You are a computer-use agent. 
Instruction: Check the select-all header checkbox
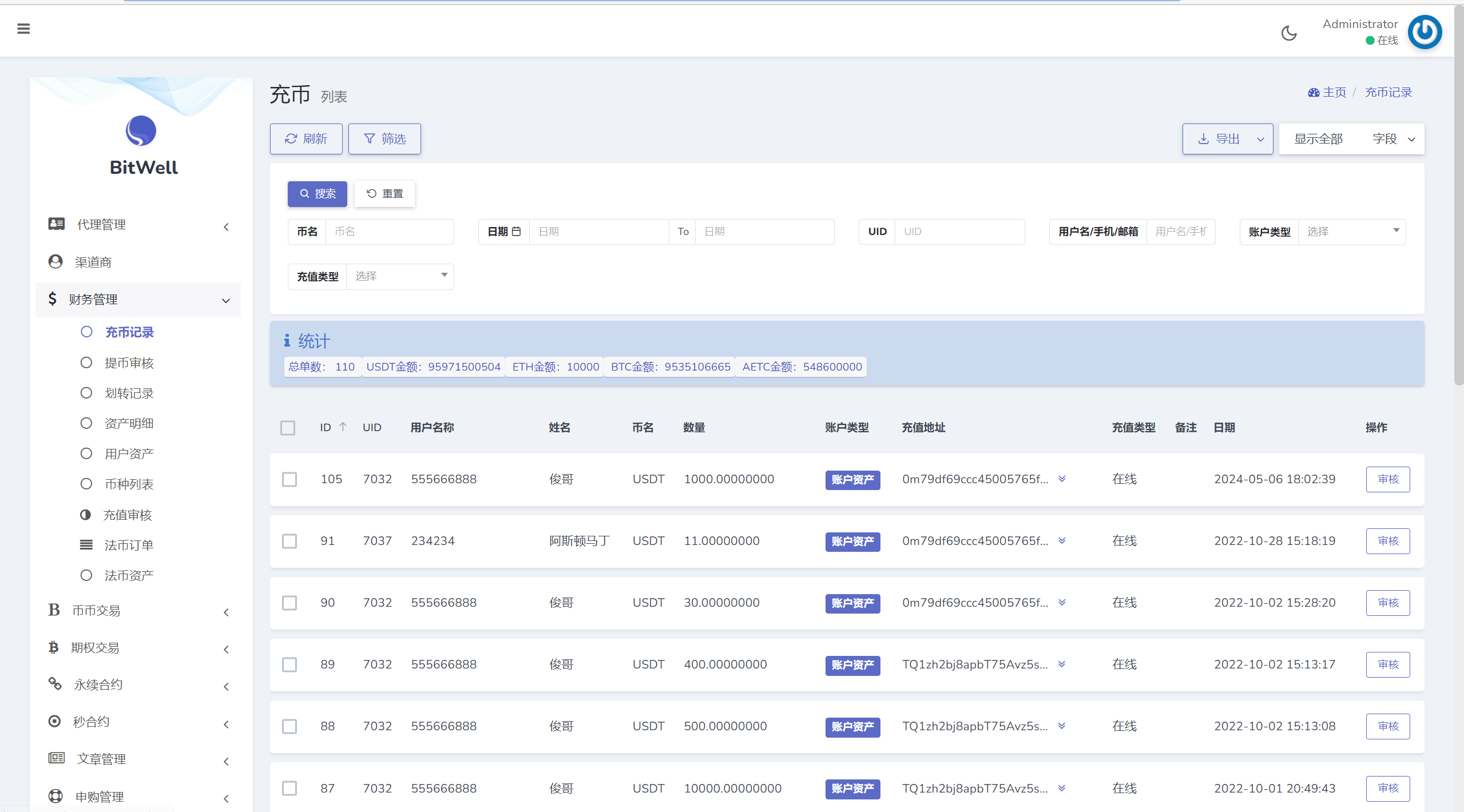[288, 428]
